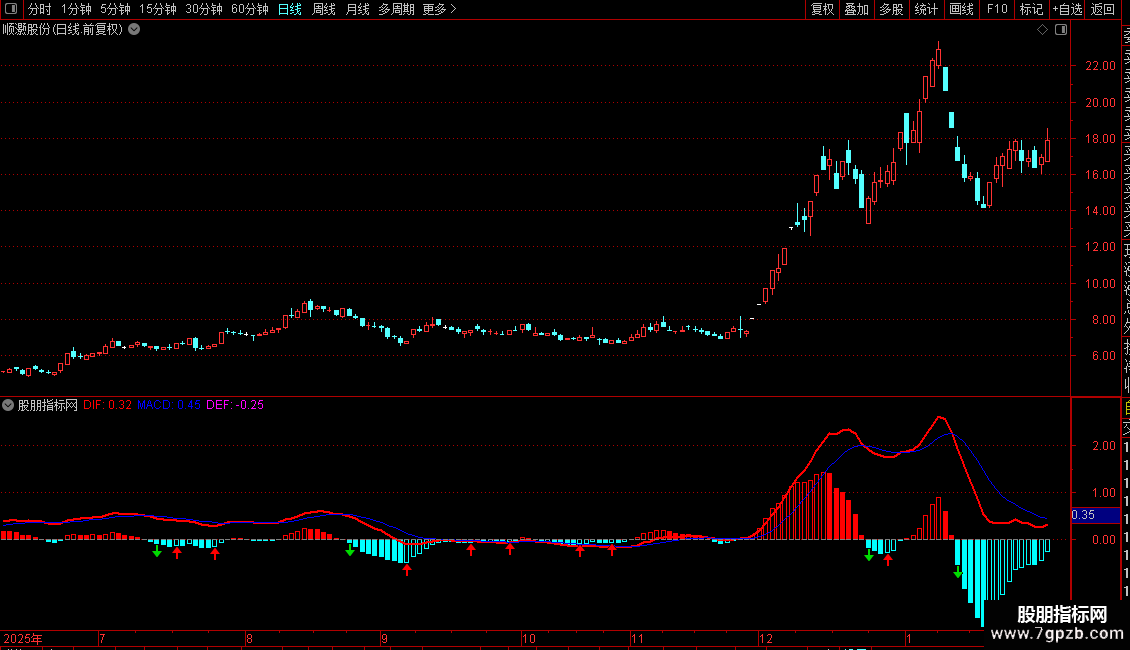Click the 14.00 price axis label
1130x650 pixels.
click(1100, 210)
